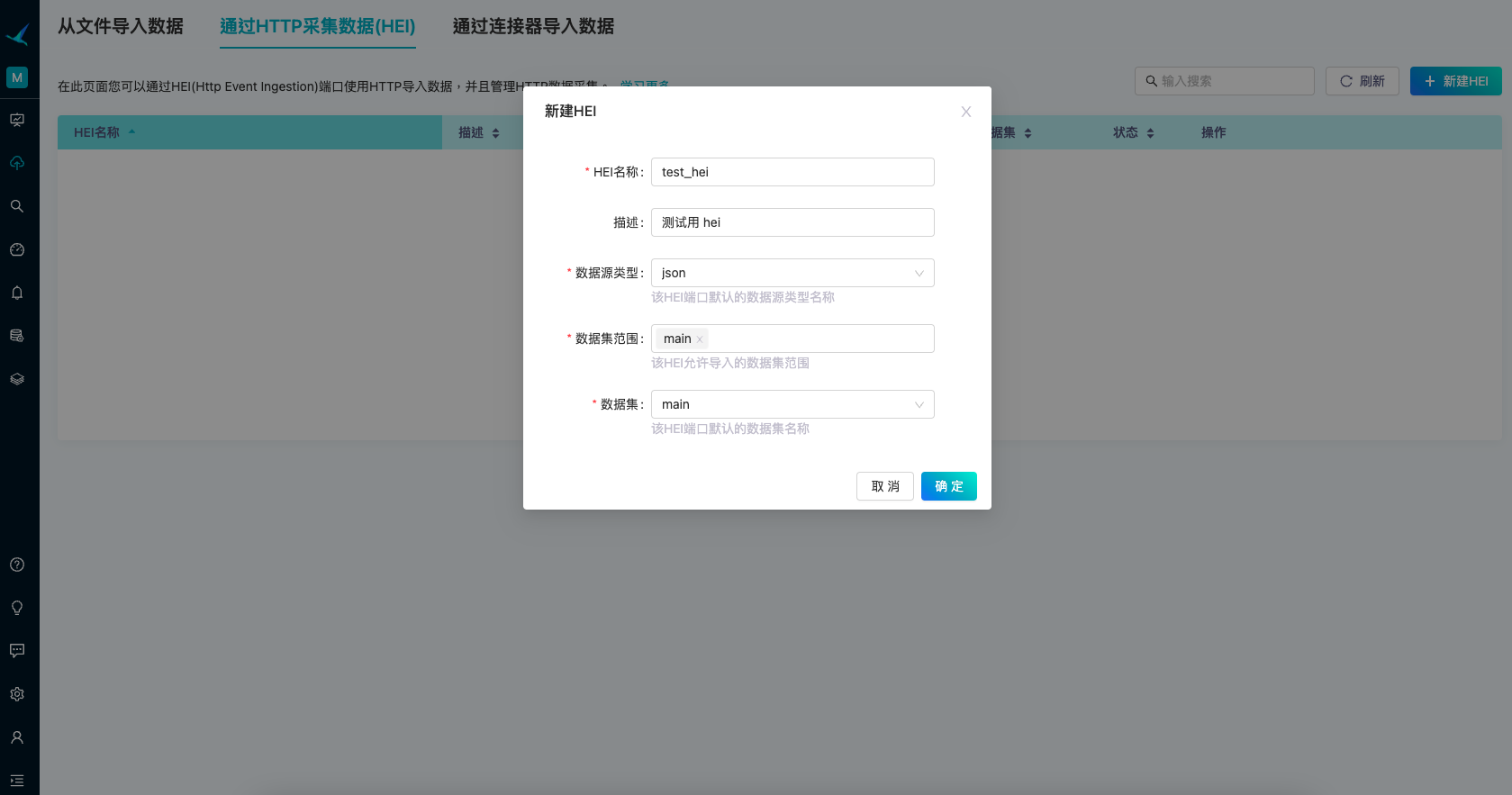This screenshot has height=795, width=1512.
Task: Open the user profile sidebar icon
Action: pyautogui.click(x=17, y=737)
